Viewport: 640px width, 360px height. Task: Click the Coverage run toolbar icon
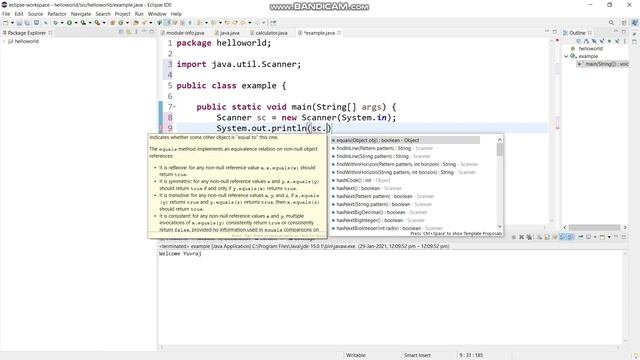[x=83, y=23]
